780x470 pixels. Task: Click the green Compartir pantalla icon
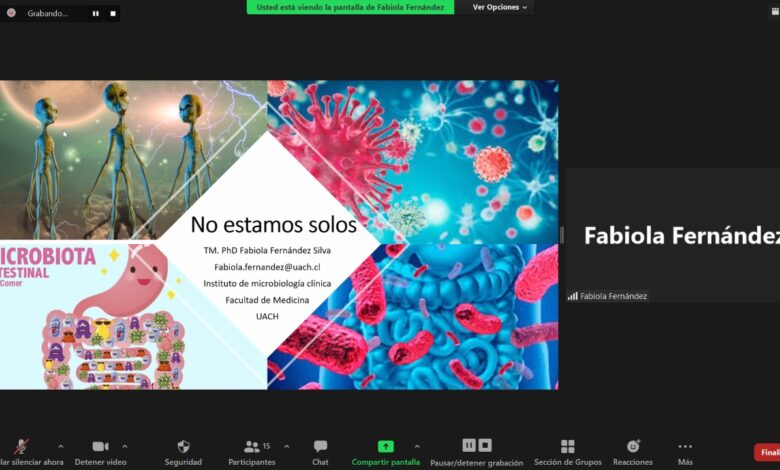click(385, 446)
